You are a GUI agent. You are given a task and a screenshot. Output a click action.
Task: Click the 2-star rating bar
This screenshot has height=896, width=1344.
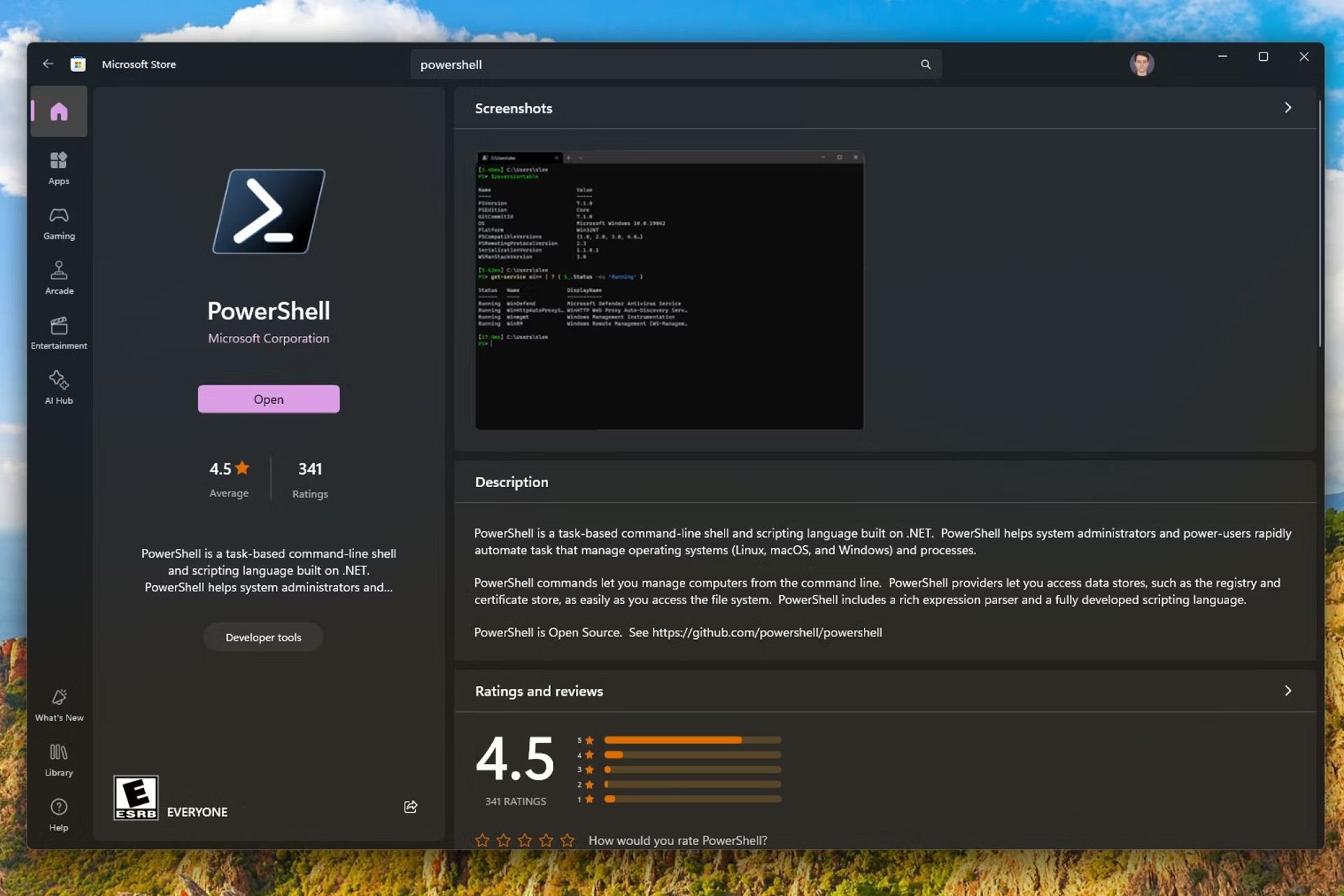pyautogui.click(x=692, y=784)
